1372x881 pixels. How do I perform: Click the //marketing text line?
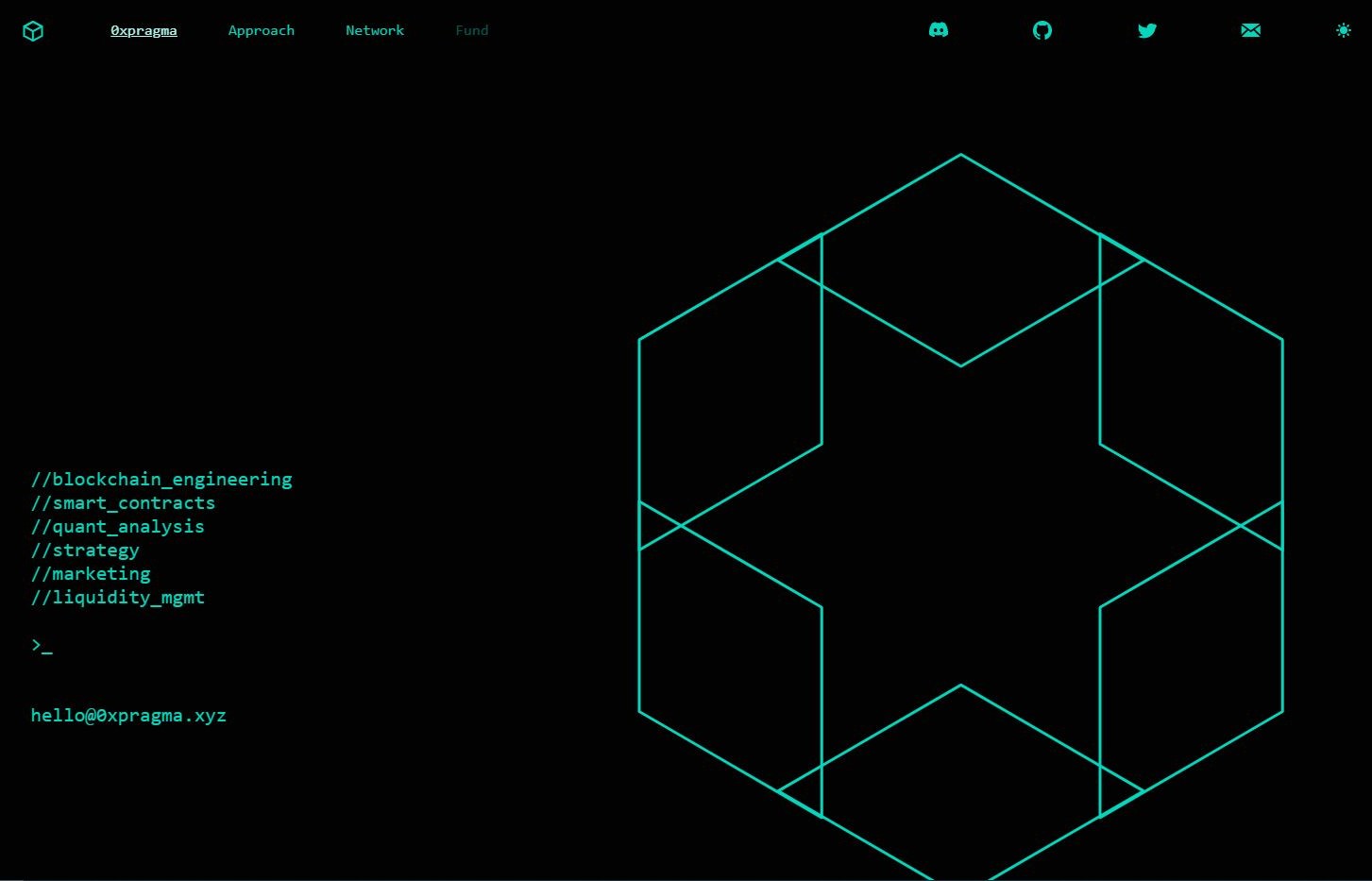(91, 573)
